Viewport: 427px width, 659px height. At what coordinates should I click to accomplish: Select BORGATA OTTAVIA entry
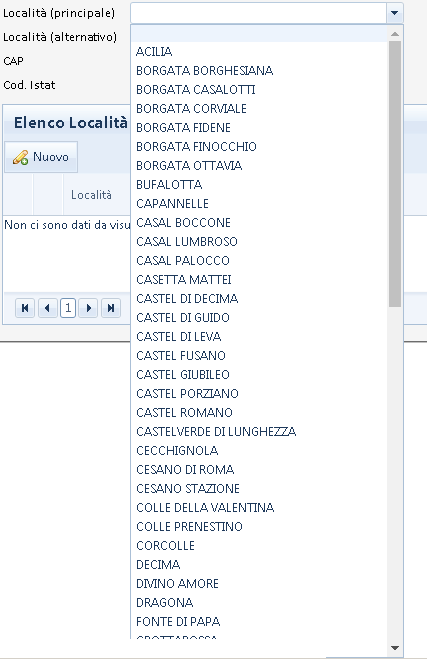[259, 165]
